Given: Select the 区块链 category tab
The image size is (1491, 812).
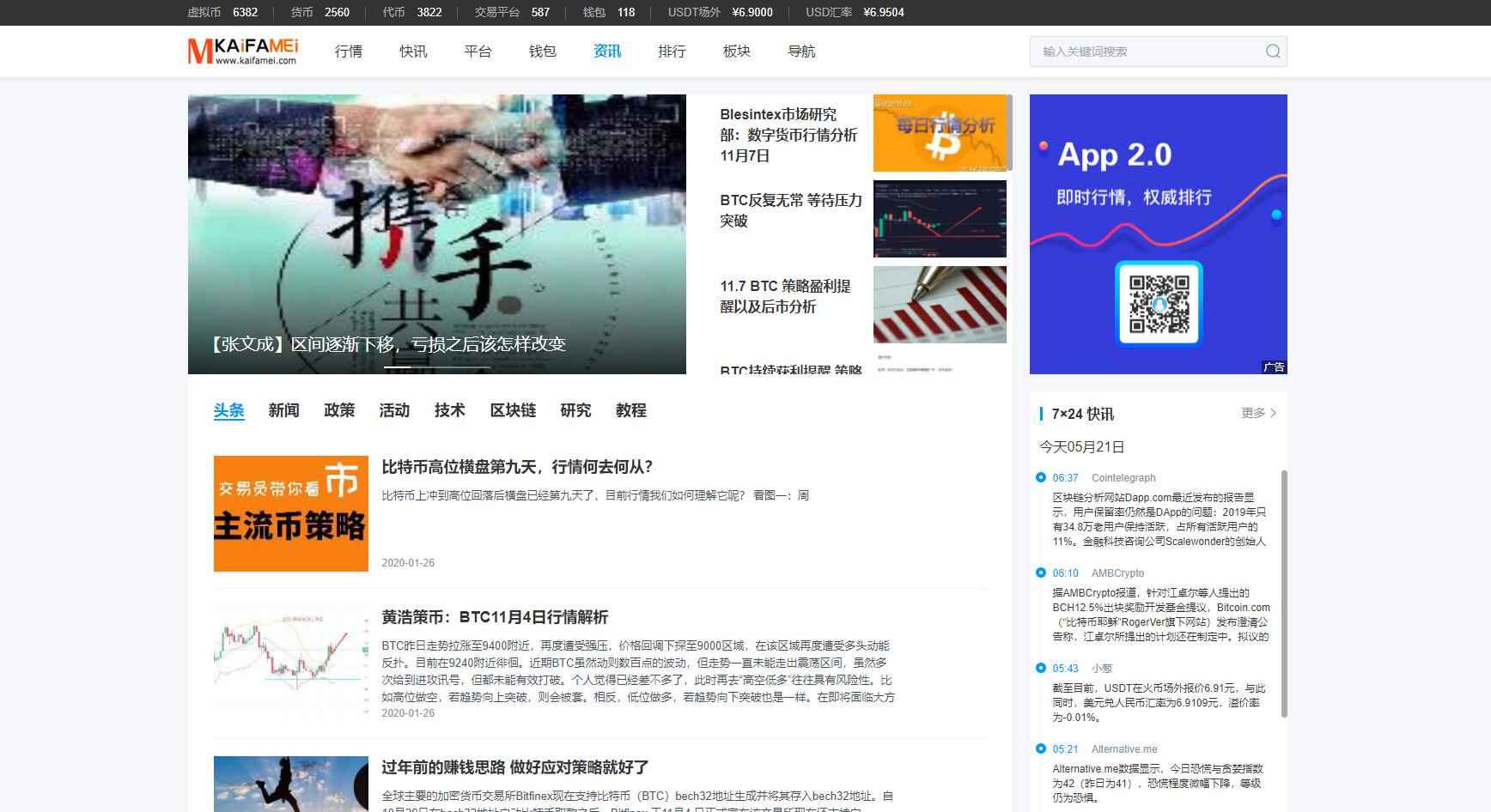Looking at the screenshot, I should pos(513,410).
